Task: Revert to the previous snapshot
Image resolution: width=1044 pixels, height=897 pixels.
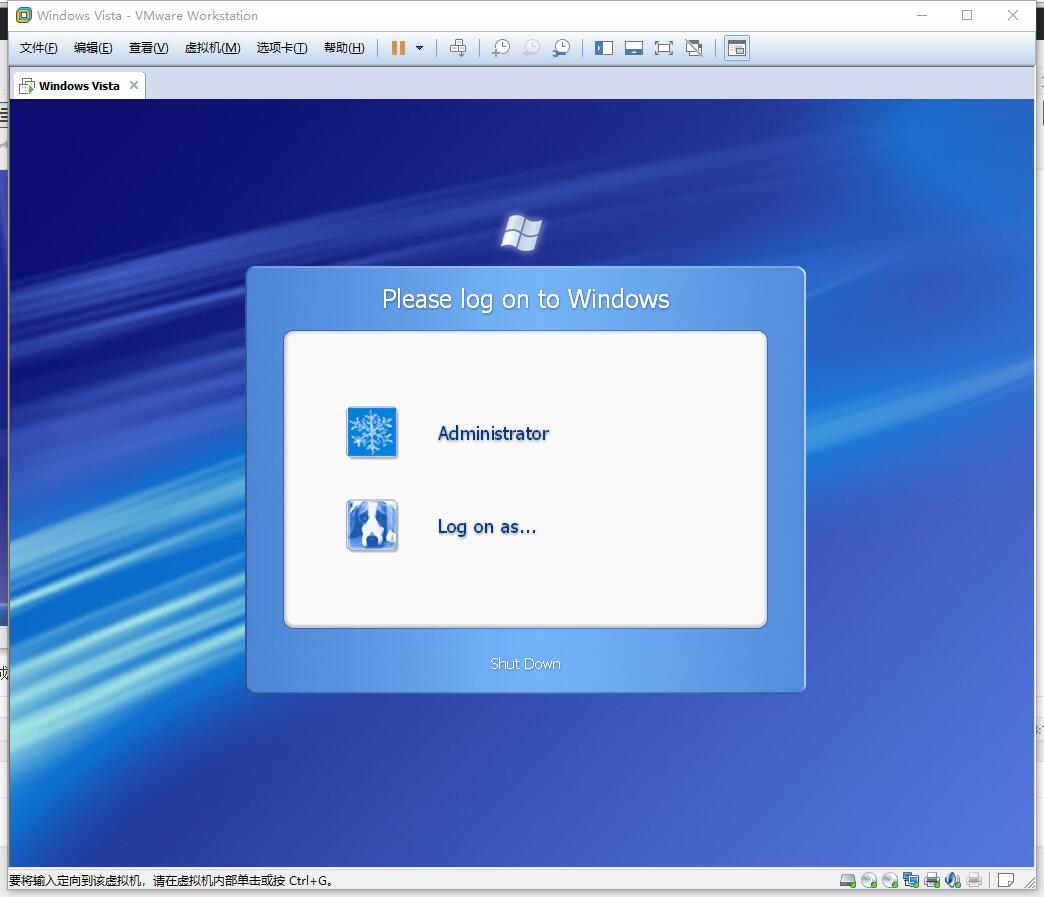Action: click(531, 48)
